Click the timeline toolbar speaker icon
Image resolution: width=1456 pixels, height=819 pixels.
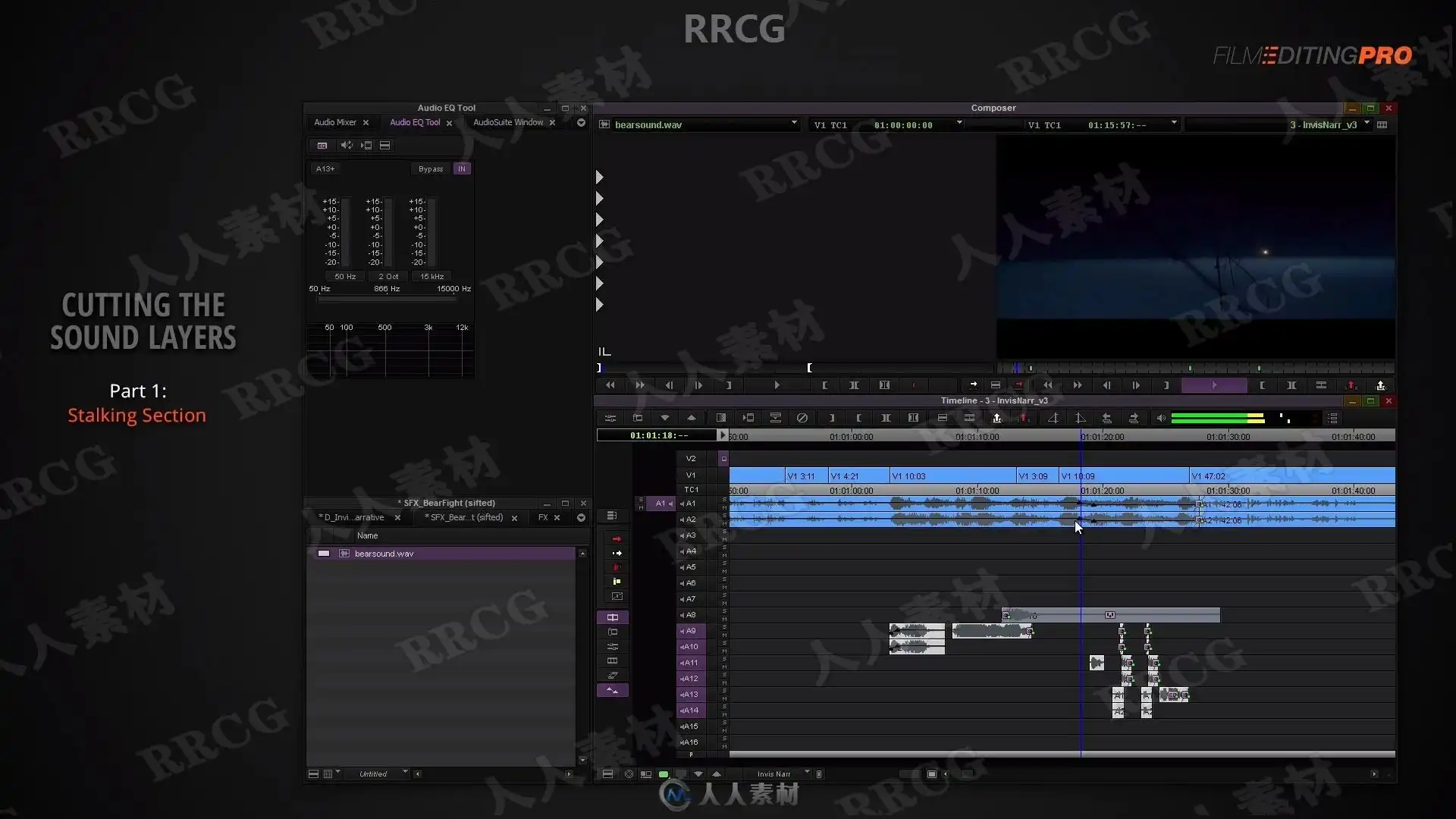[x=1160, y=418]
